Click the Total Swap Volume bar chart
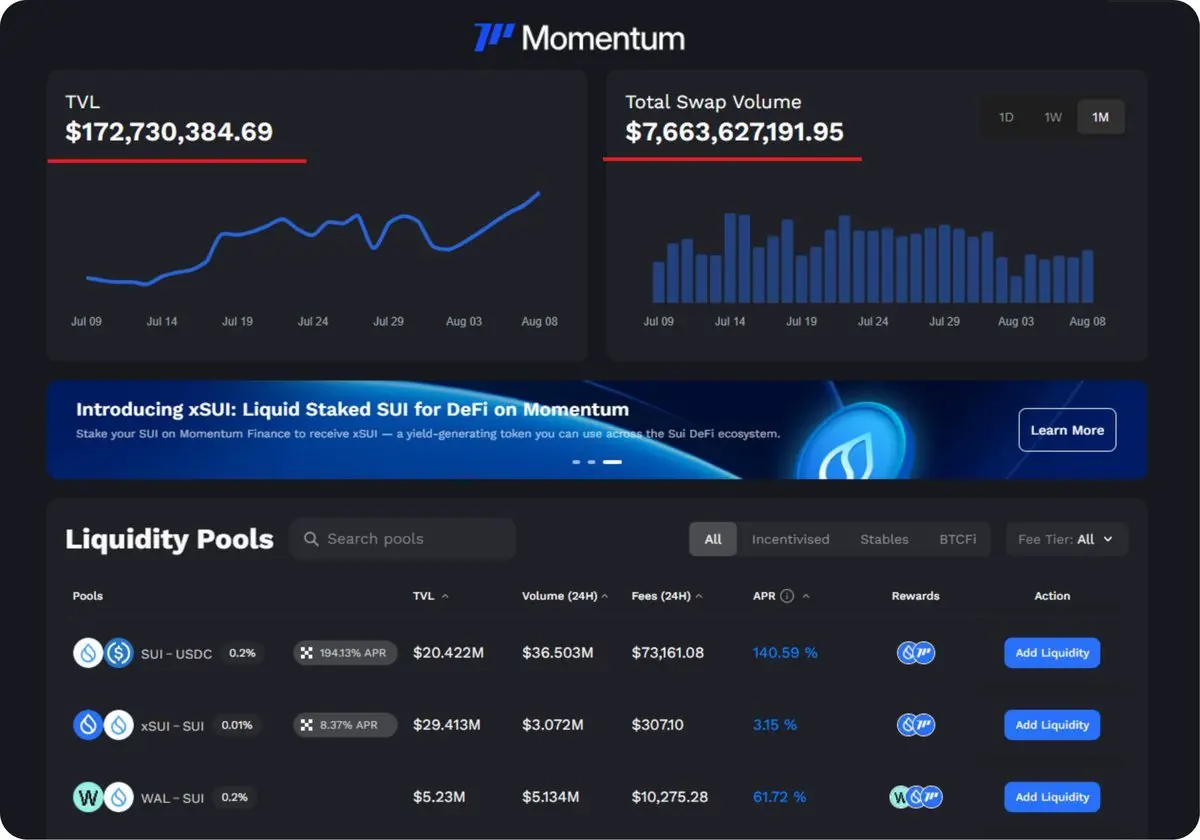The height and width of the screenshot is (840, 1200). (x=873, y=258)
